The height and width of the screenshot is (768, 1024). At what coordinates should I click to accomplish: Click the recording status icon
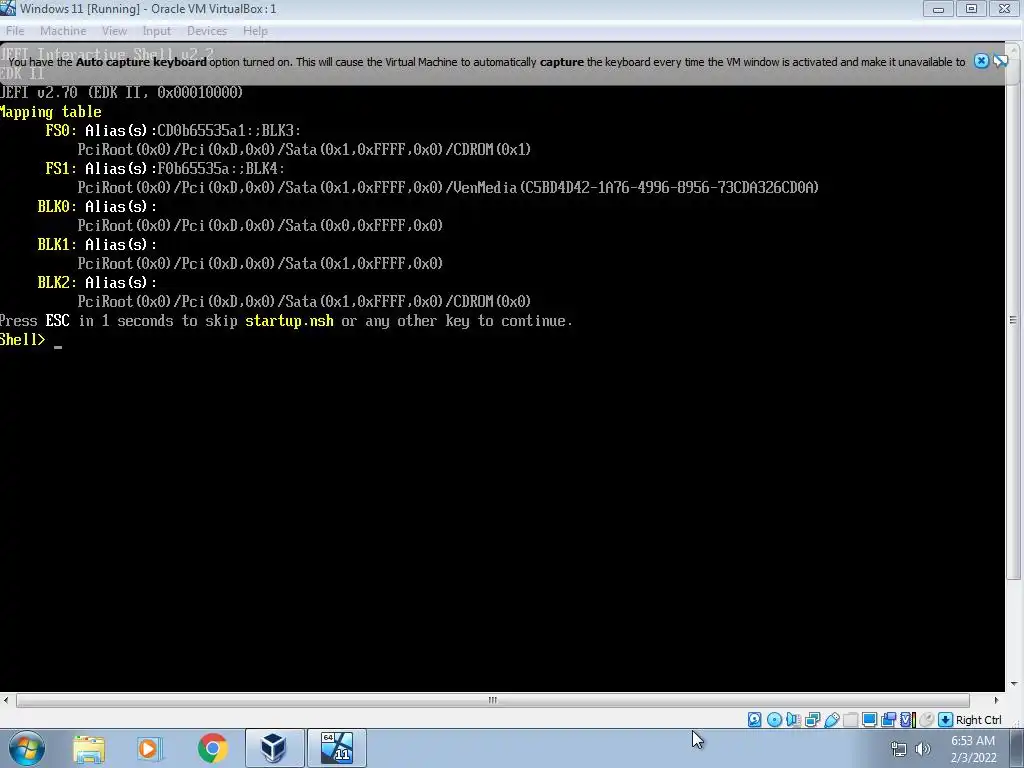tap(888, 720)
